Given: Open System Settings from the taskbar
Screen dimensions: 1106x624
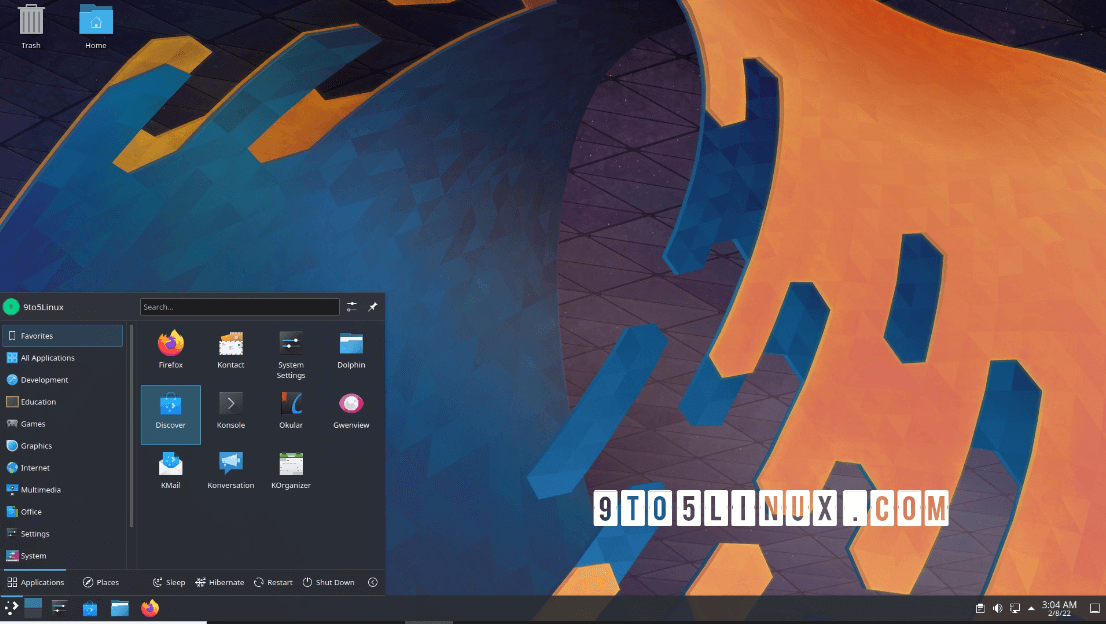Looking at the screenshot, I should tap(60, 608).
